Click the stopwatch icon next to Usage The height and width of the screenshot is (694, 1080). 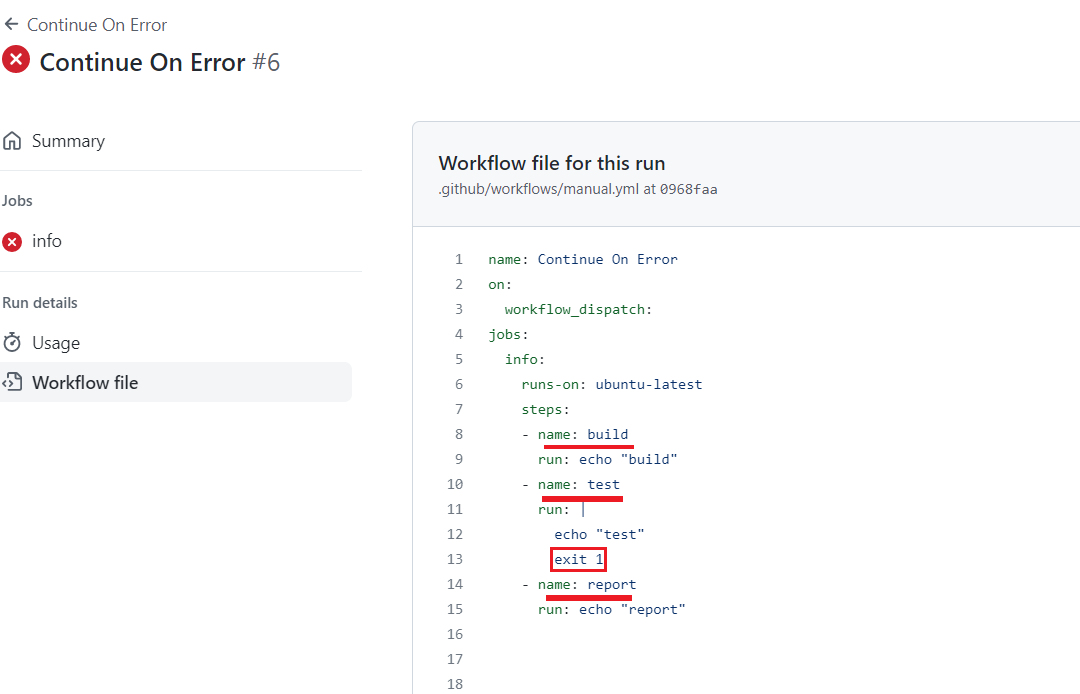coord(12,343)
